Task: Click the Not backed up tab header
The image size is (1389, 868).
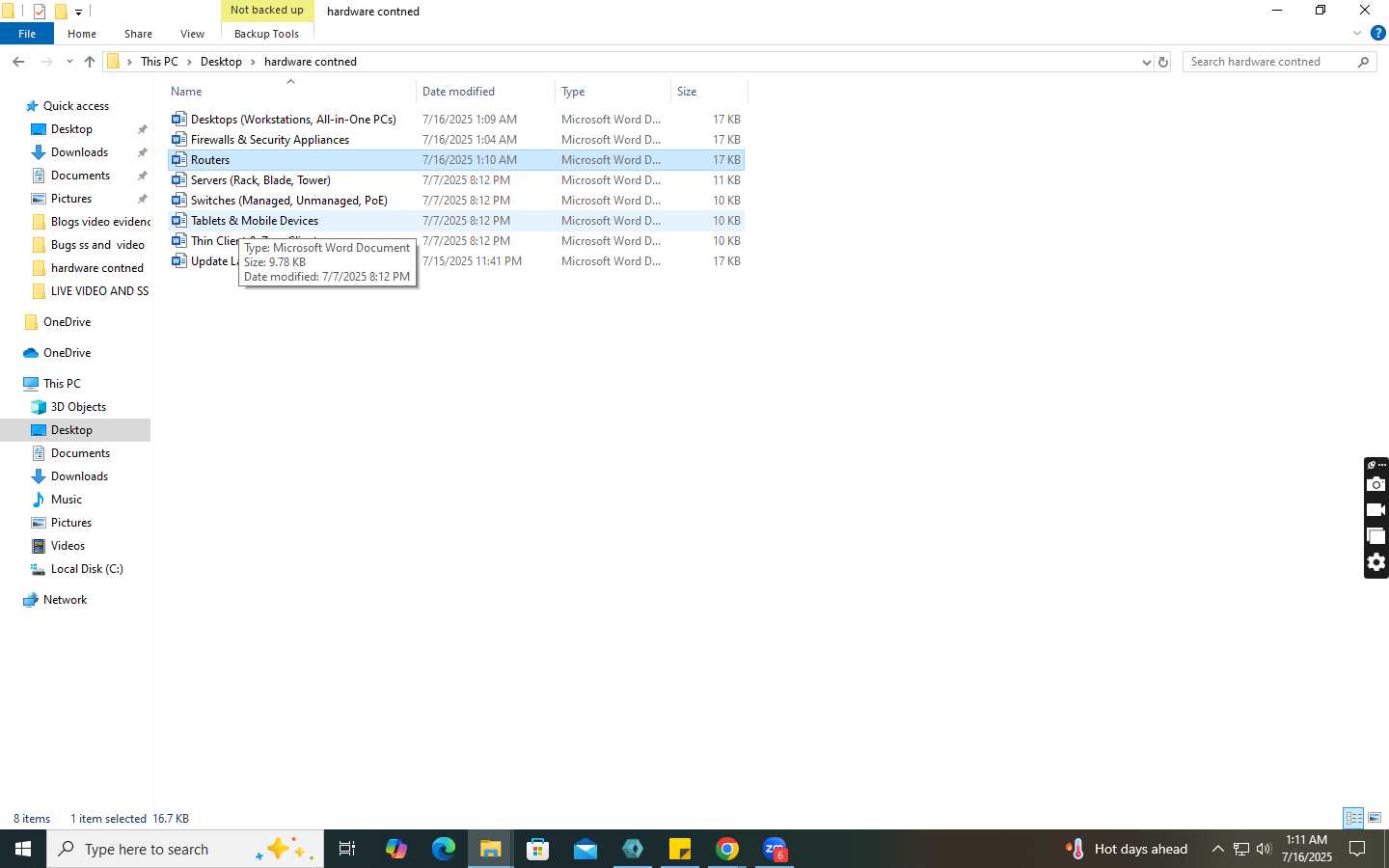Action: pos(266,11)
